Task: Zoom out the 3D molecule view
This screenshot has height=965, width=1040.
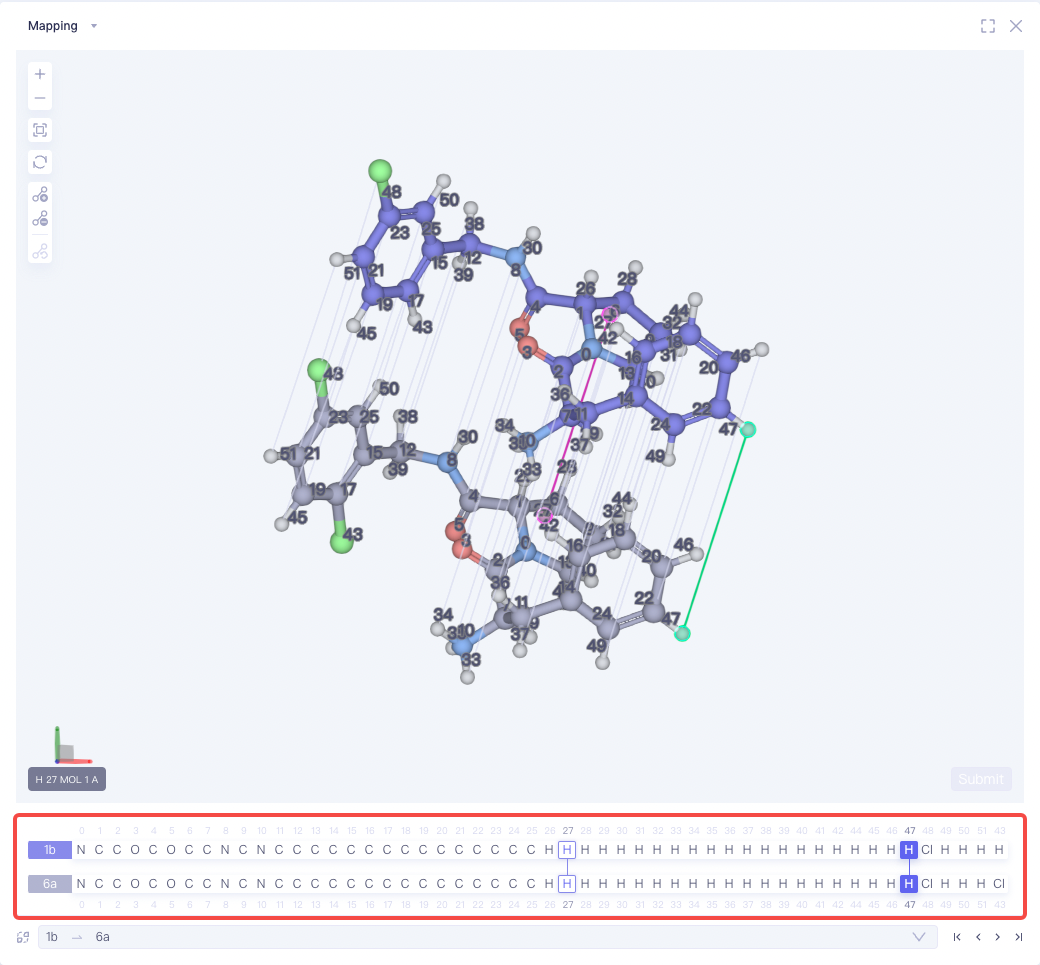Action: click(40, 98)
